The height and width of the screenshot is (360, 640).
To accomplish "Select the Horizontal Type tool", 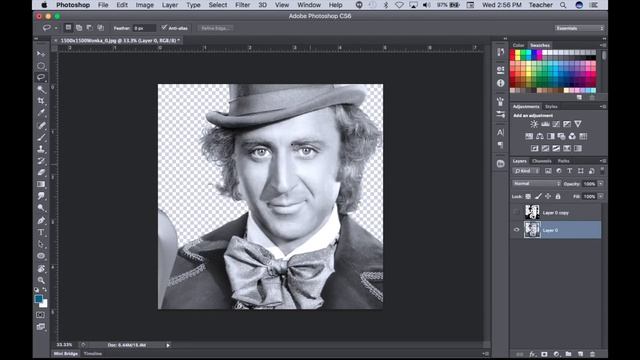I will [41, 232].
